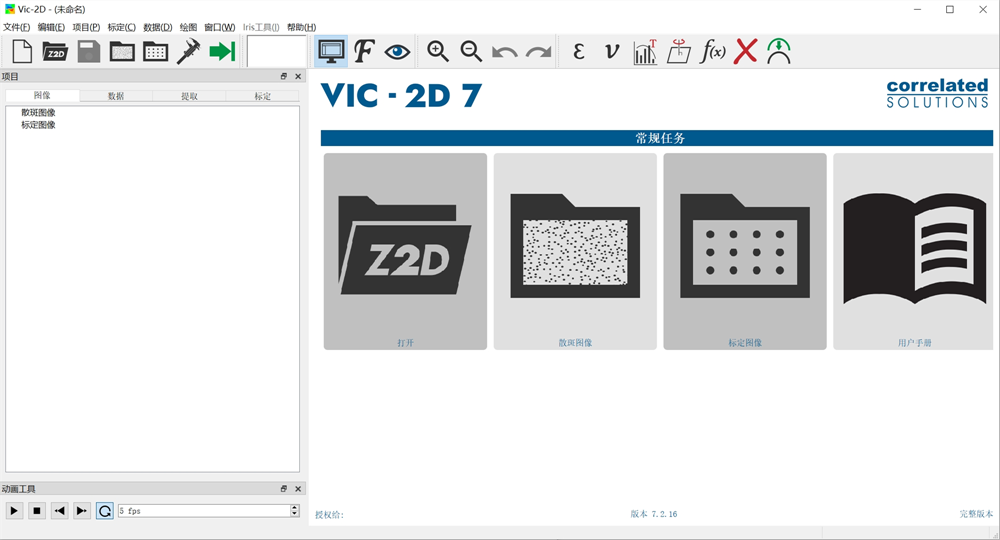The image size is (1000, 540).
Task: Click the empty toolbar input box
Action: tap(277, 52)
